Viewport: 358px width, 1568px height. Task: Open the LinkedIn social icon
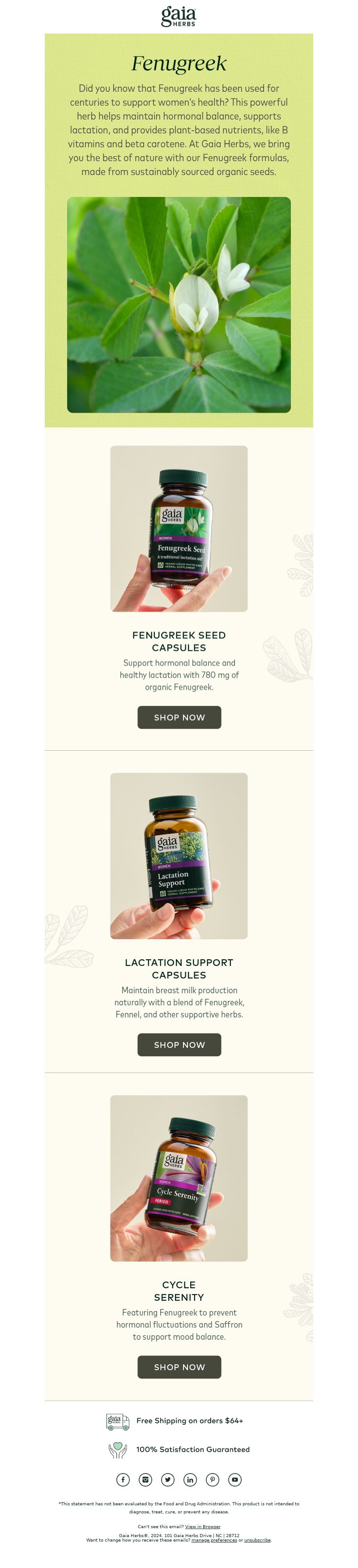190,1479
